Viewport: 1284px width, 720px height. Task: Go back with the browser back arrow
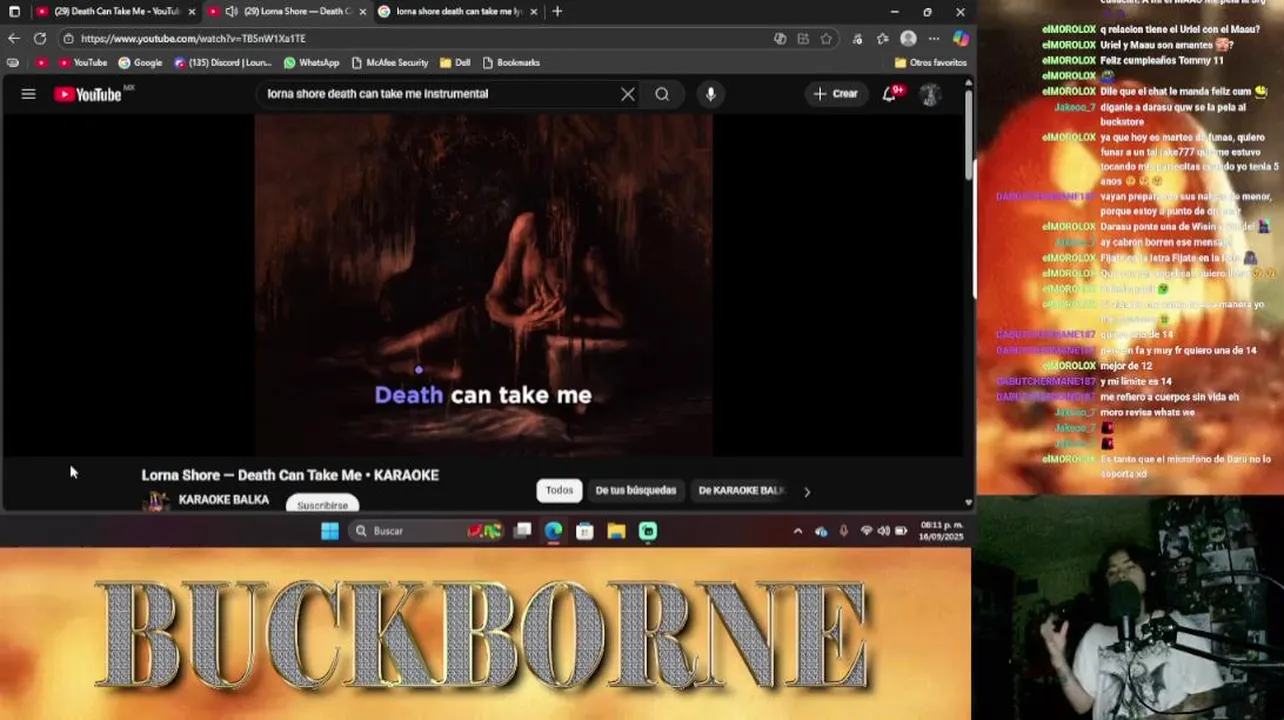13,39
